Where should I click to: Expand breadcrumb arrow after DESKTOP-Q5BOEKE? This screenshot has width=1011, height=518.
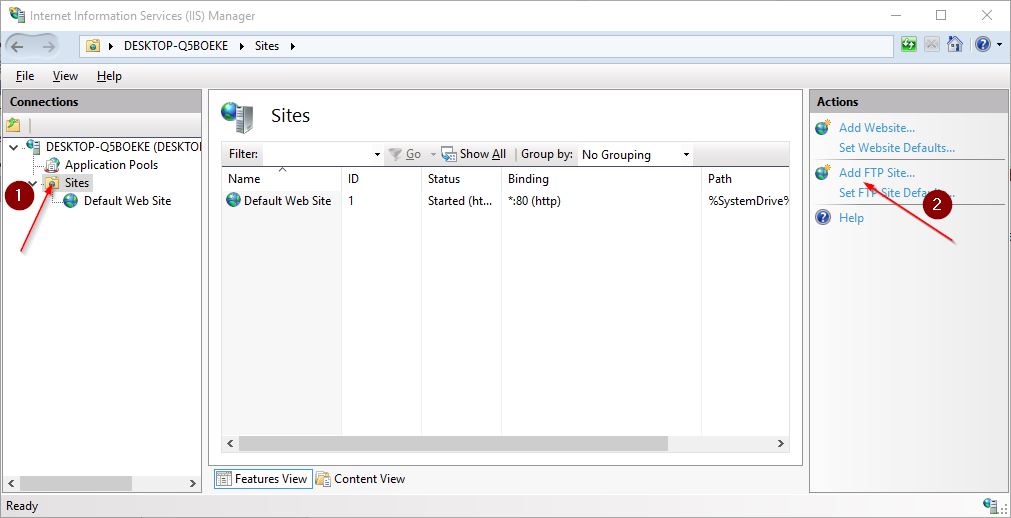coord(242,46)
